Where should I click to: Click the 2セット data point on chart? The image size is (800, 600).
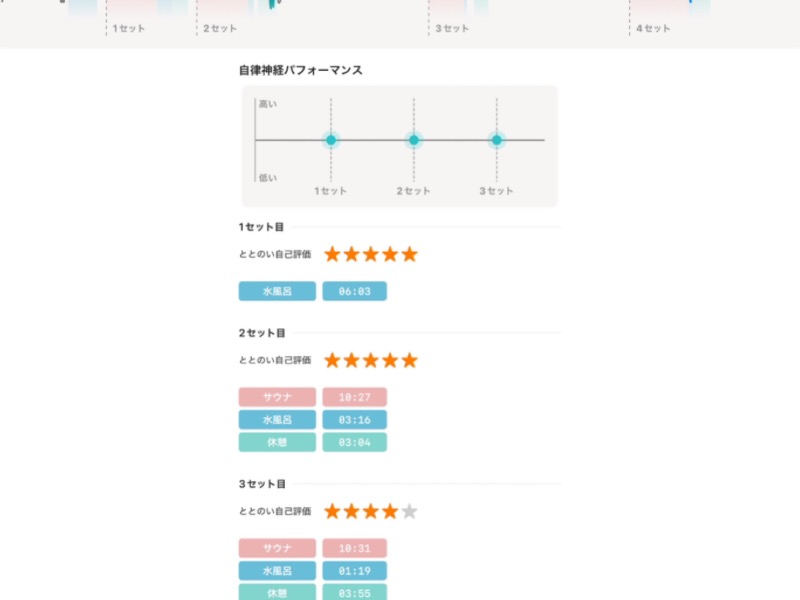click(414, 140)
